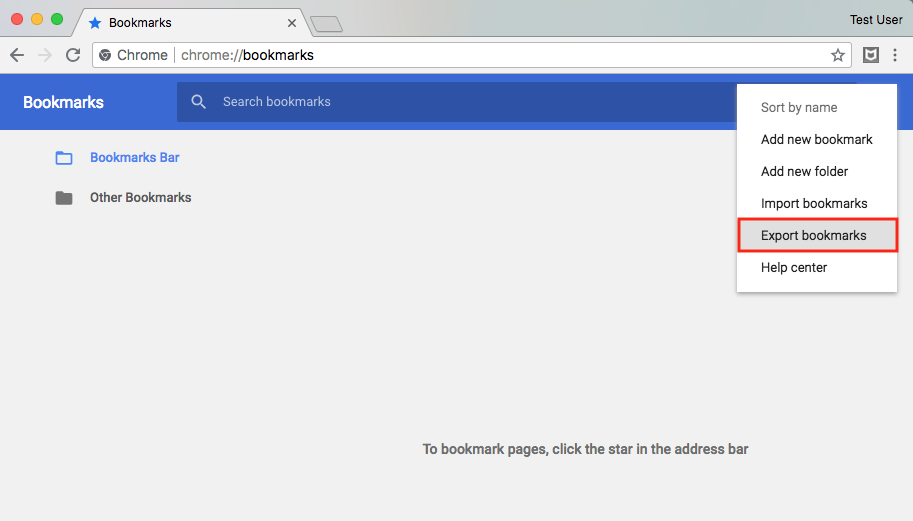The image size is (913, 521).
Task: Close the Bookmarks tab
Action: (x=292, y=23)
